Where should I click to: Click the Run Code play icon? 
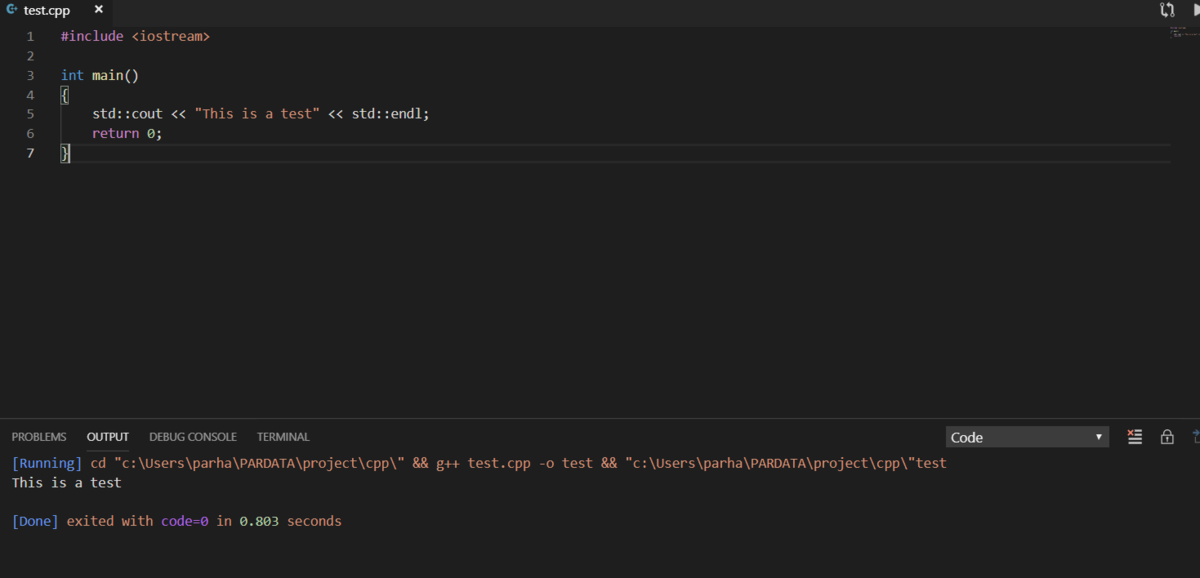1194,10
